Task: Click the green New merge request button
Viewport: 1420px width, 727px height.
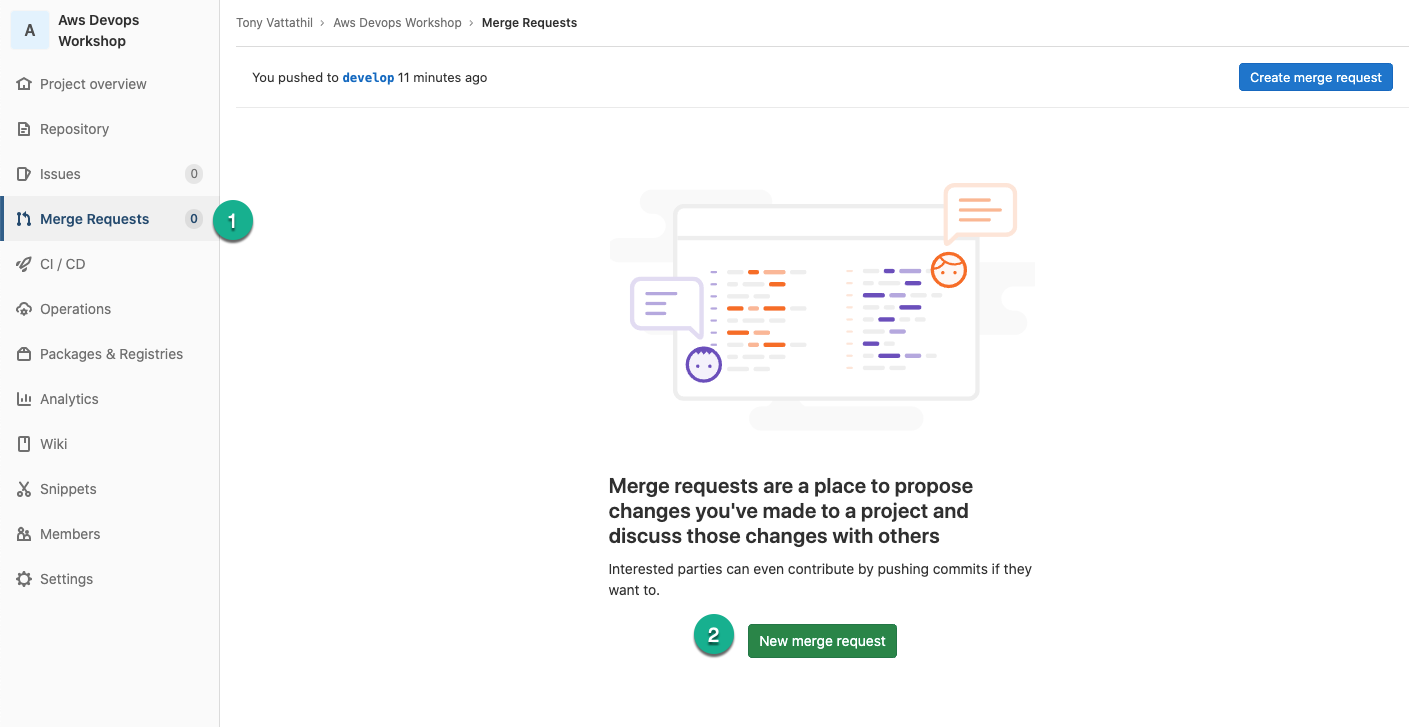Action: tap(822, 641)
